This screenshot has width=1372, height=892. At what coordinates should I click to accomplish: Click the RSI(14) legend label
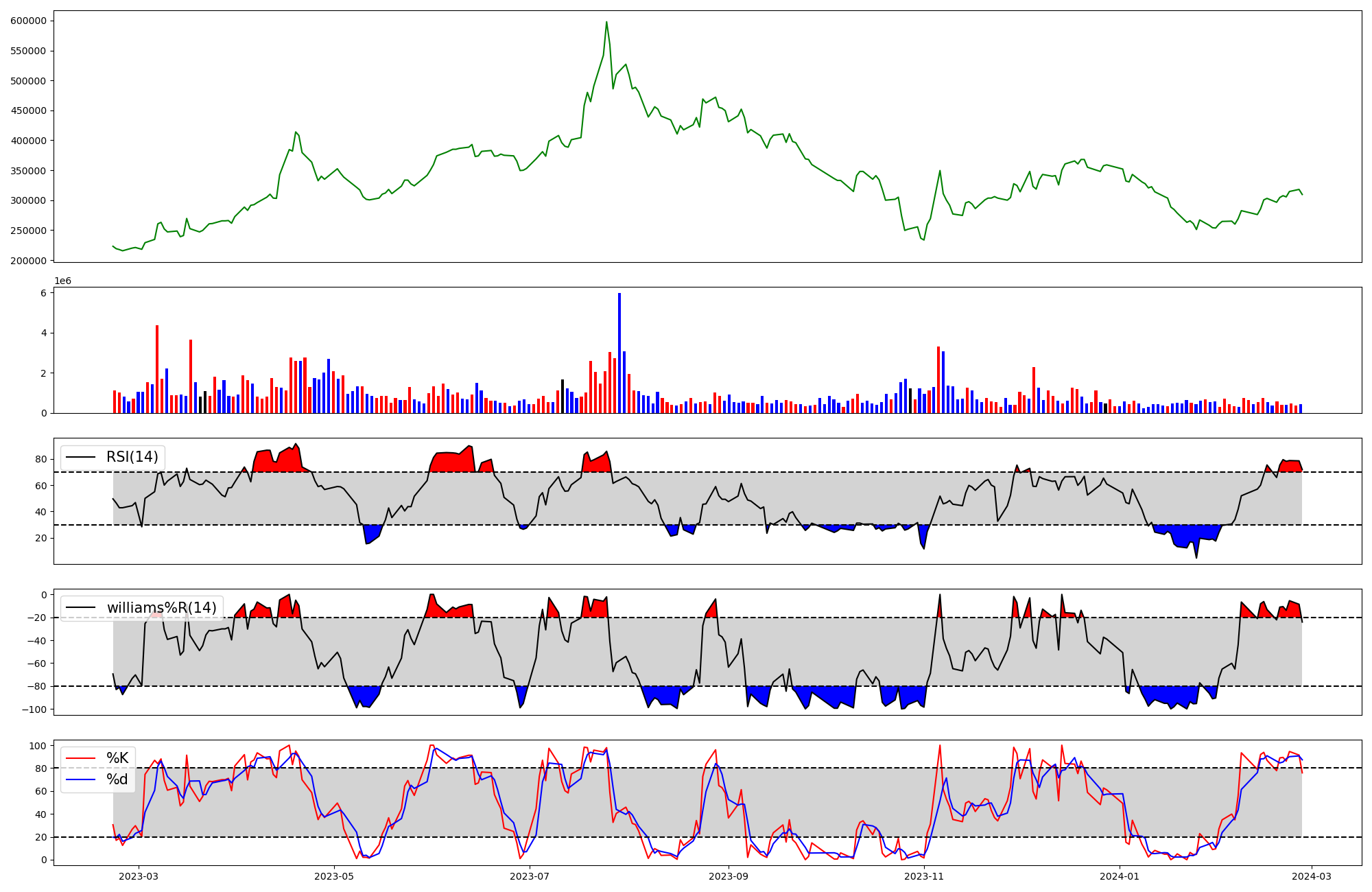click(x=132, y=457)
